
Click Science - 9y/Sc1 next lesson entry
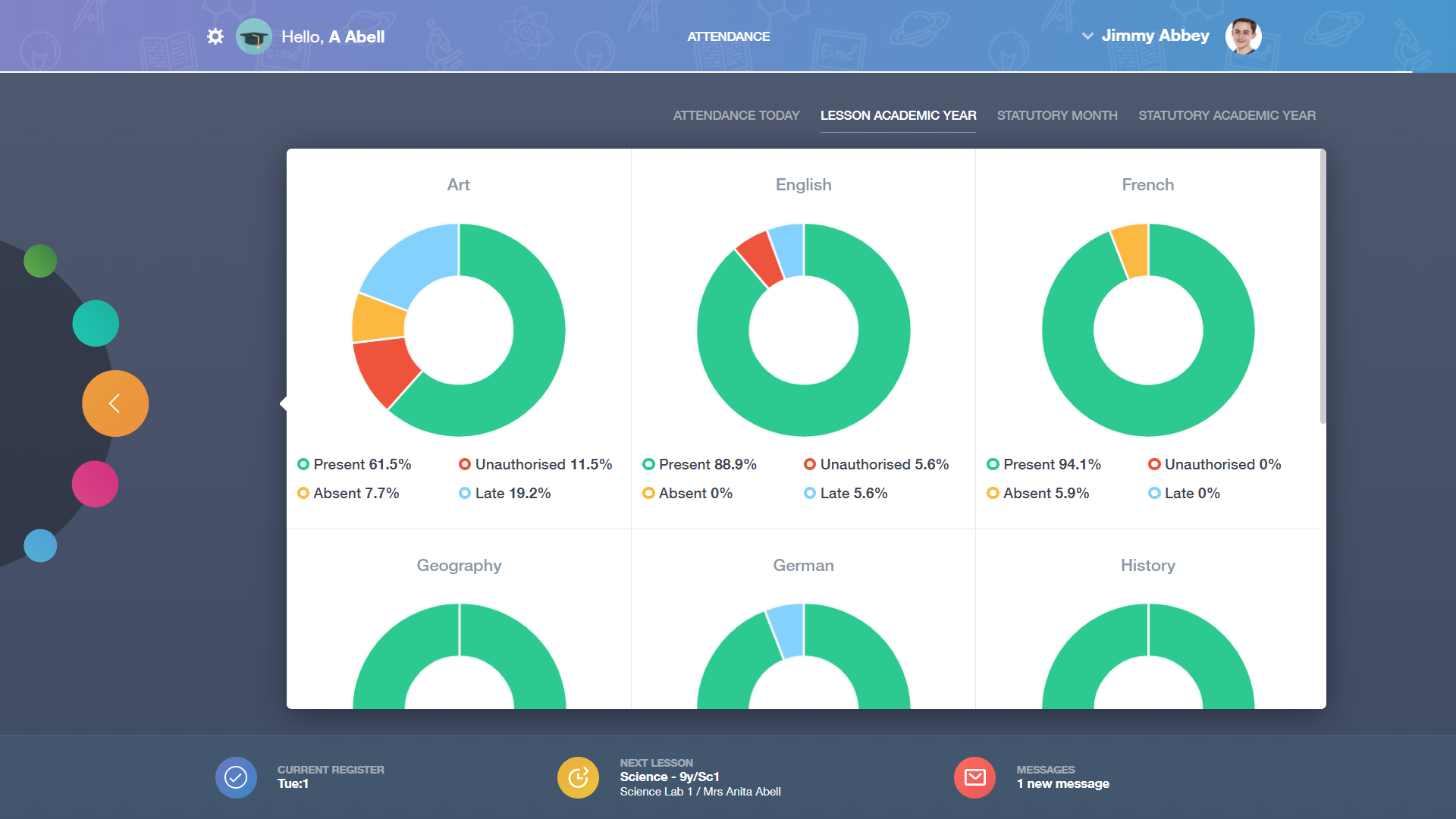tap(670, 777)
